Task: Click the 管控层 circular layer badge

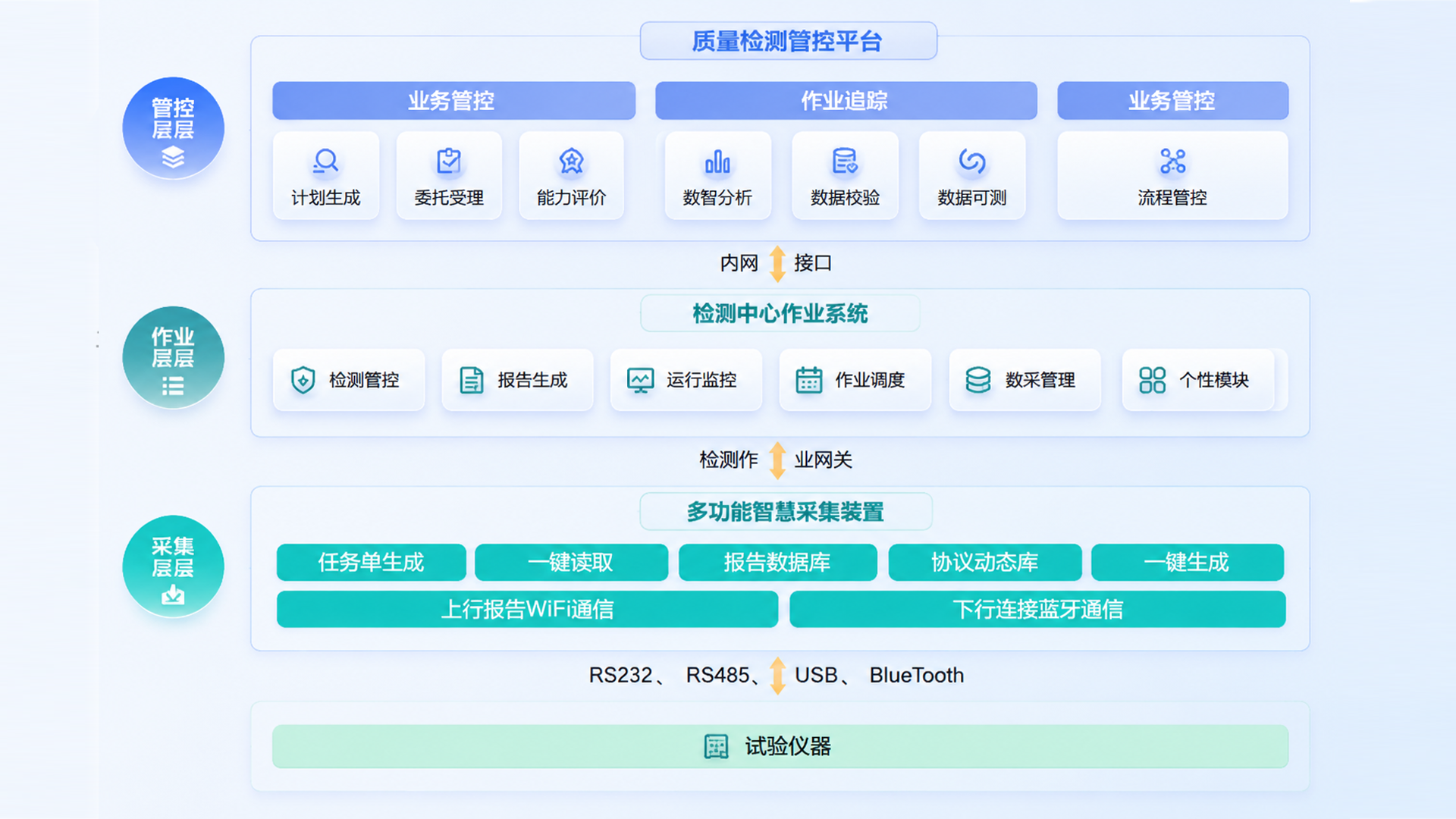Action: [173, 128]
